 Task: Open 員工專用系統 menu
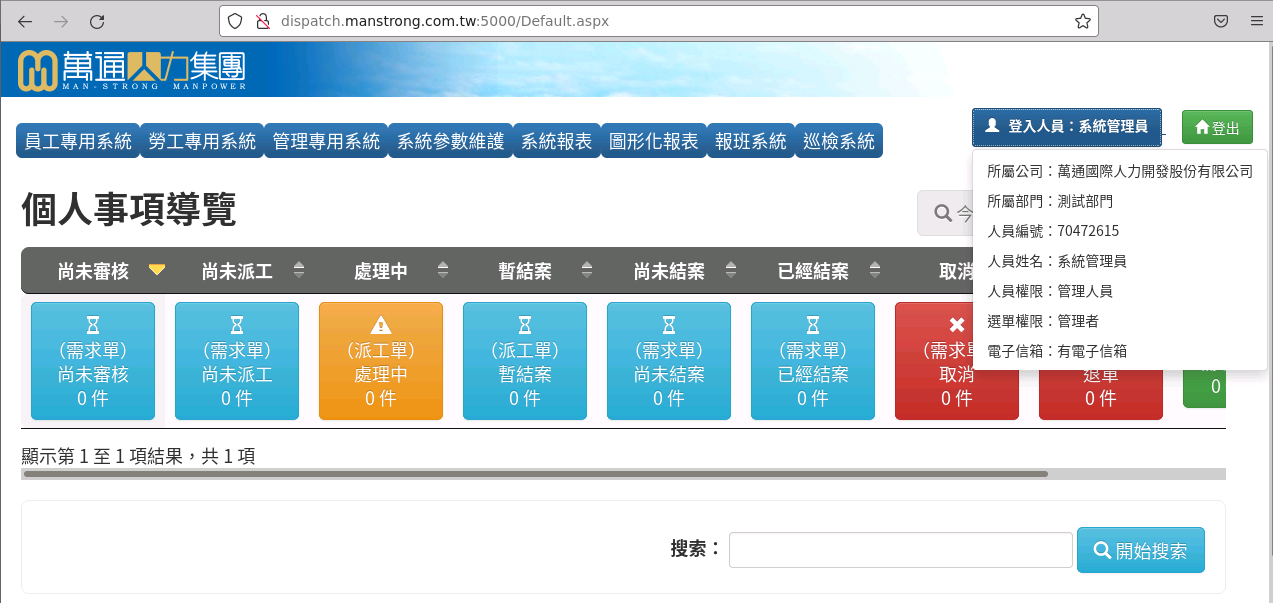(x=78, y=141)
